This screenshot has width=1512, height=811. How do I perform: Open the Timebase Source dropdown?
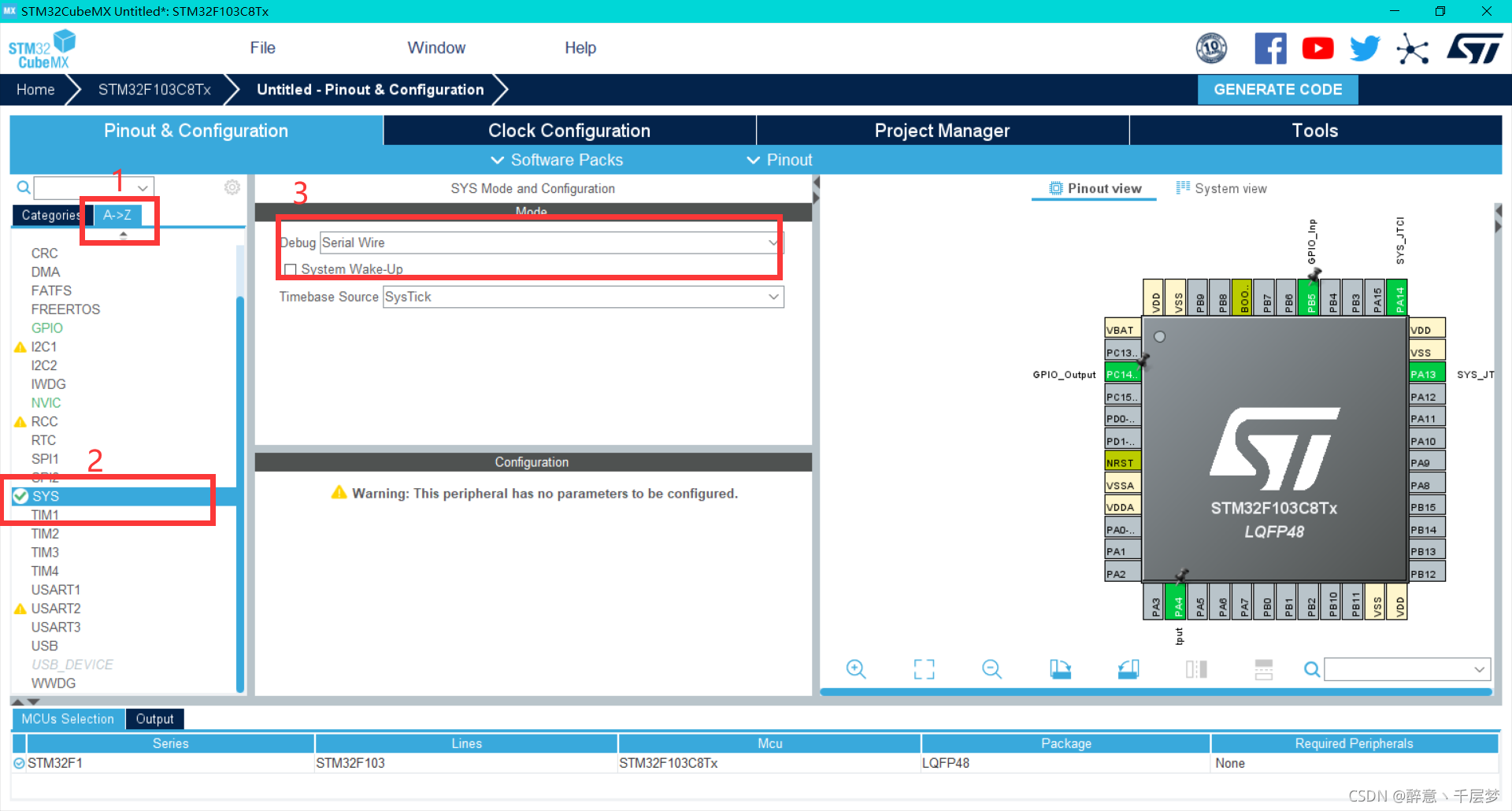[773, 297]
